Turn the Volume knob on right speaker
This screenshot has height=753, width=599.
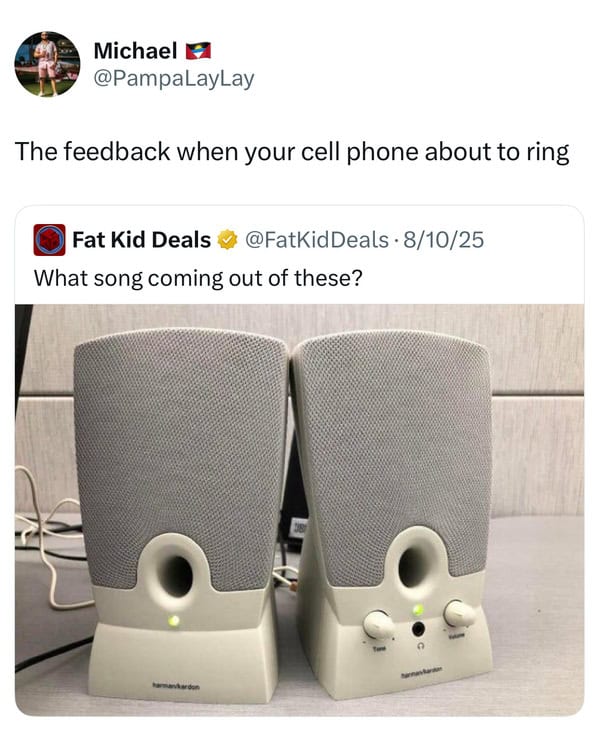tap(459, 614)
